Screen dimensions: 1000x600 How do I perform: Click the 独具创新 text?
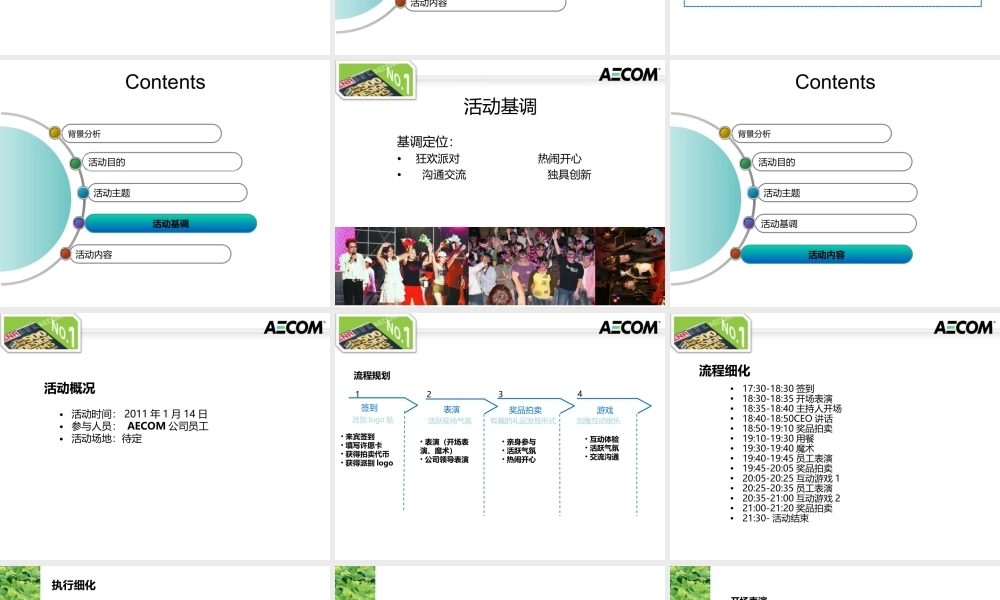pyautogui.click(x=569, y=174)
